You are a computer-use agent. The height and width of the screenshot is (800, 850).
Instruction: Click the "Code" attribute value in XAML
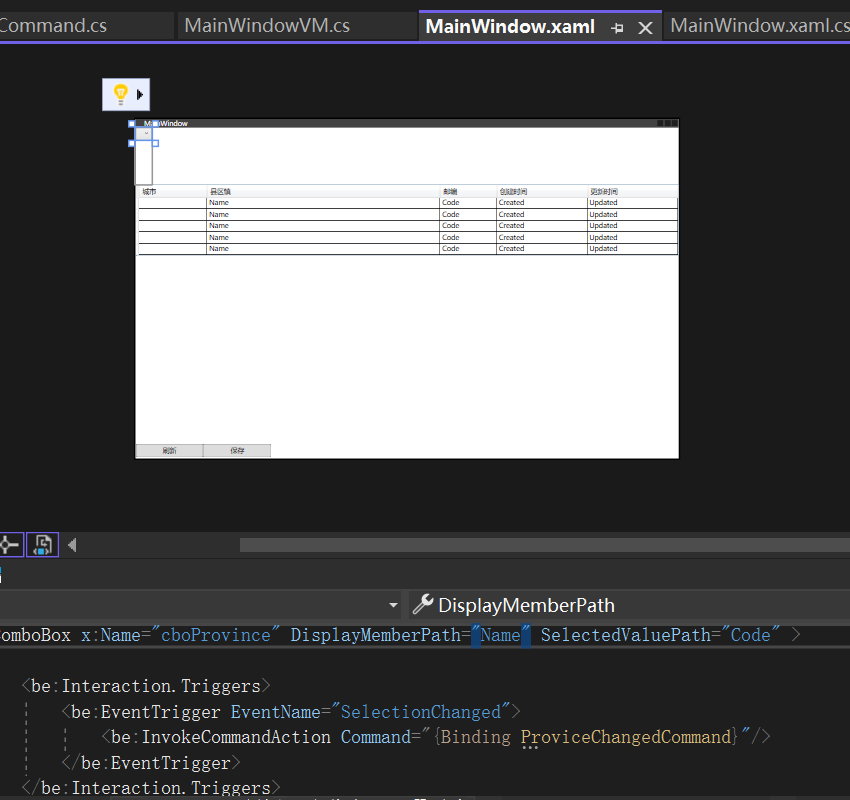750,635
